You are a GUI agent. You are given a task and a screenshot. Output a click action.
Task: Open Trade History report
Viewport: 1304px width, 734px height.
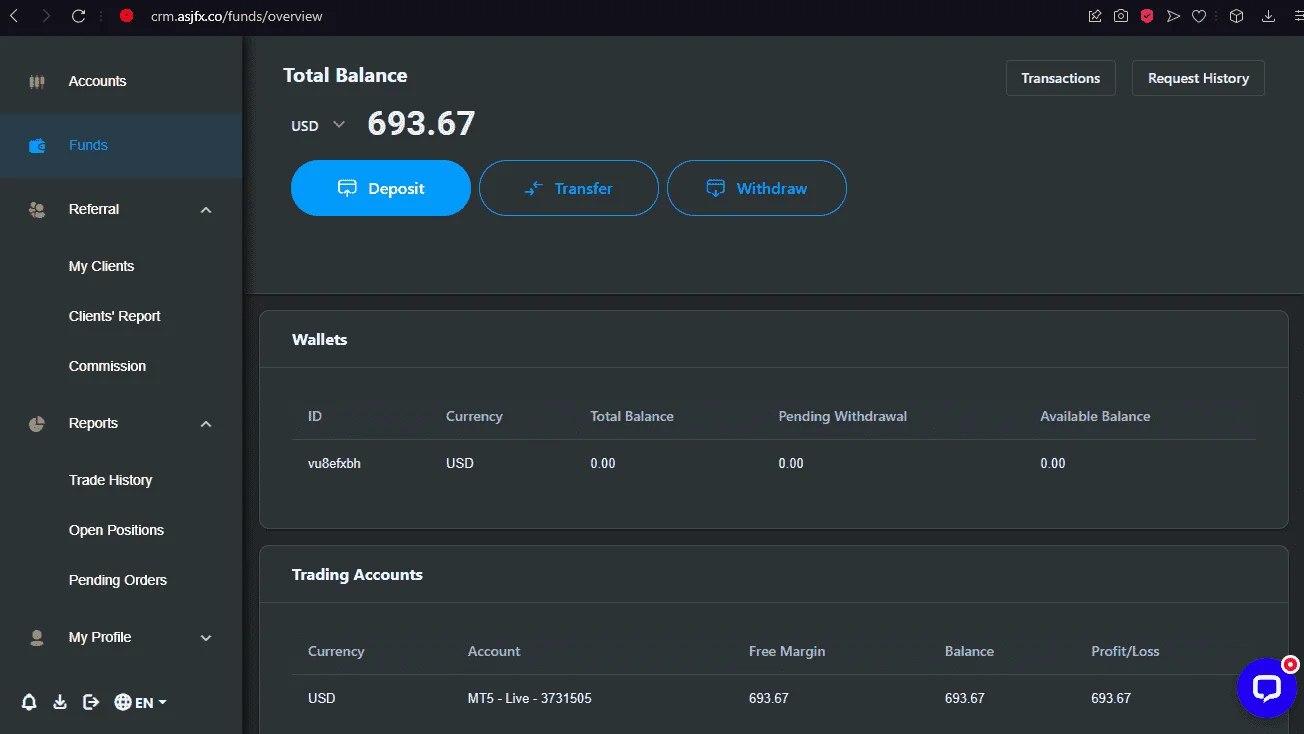click(x=110, y=480)
